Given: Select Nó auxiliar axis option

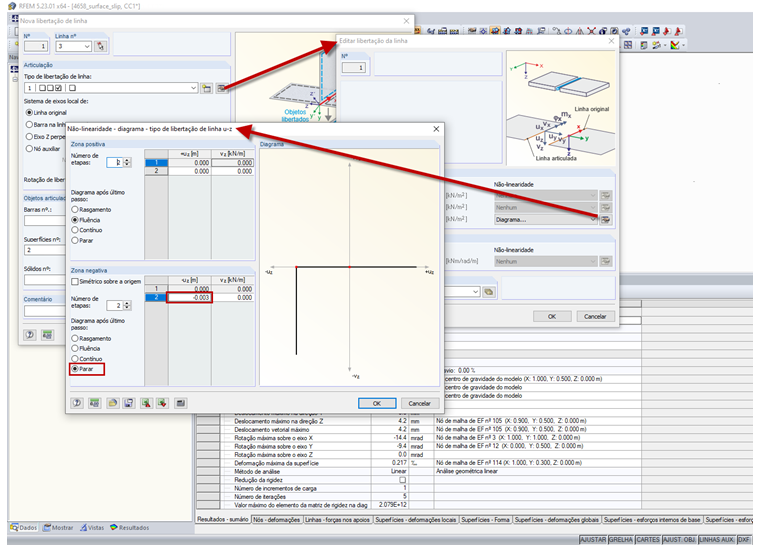Looking at the screenshot, I should 29,149.
